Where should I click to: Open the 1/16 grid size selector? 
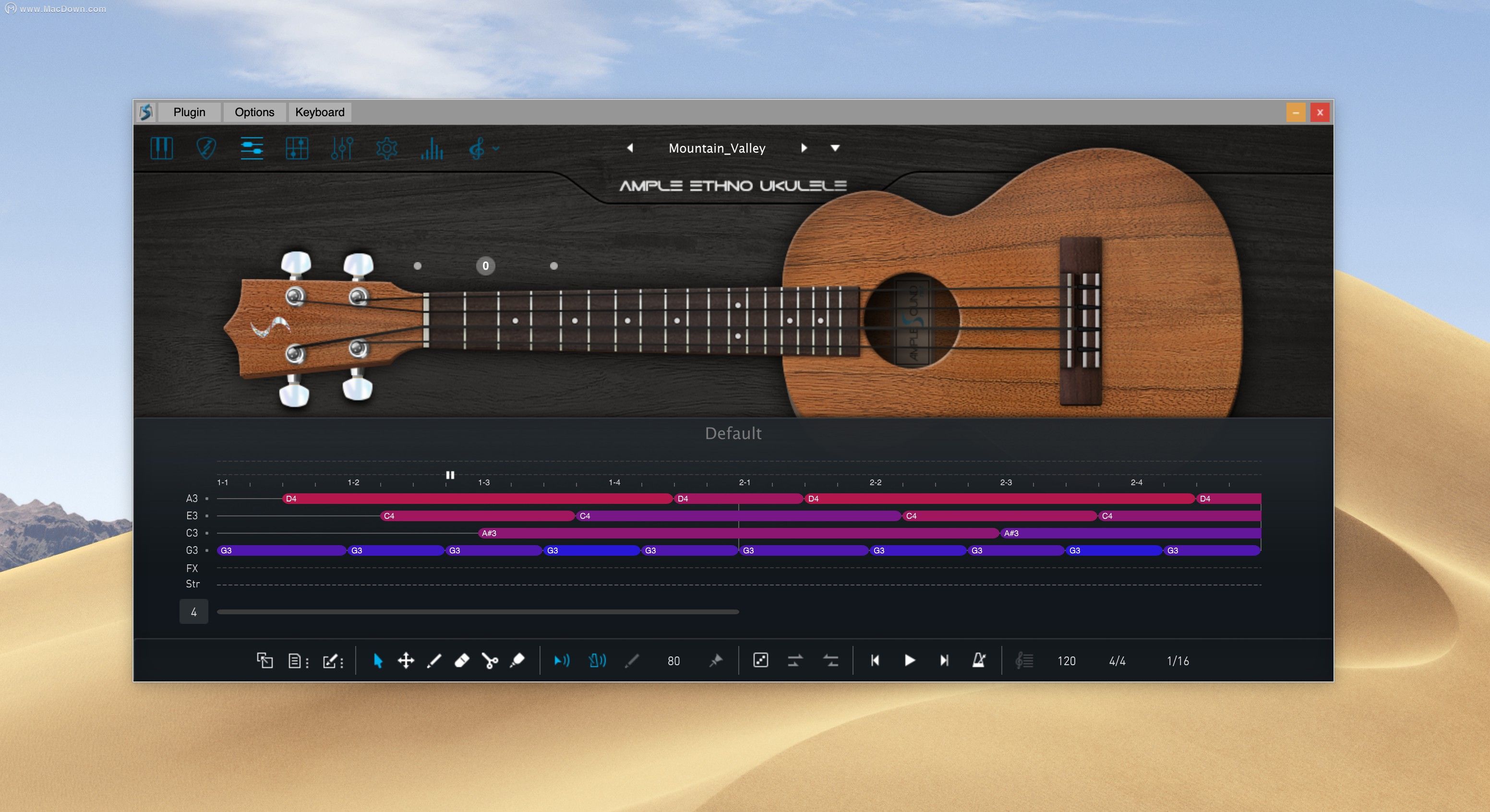pyautogui.click(x=1178, y=661)
